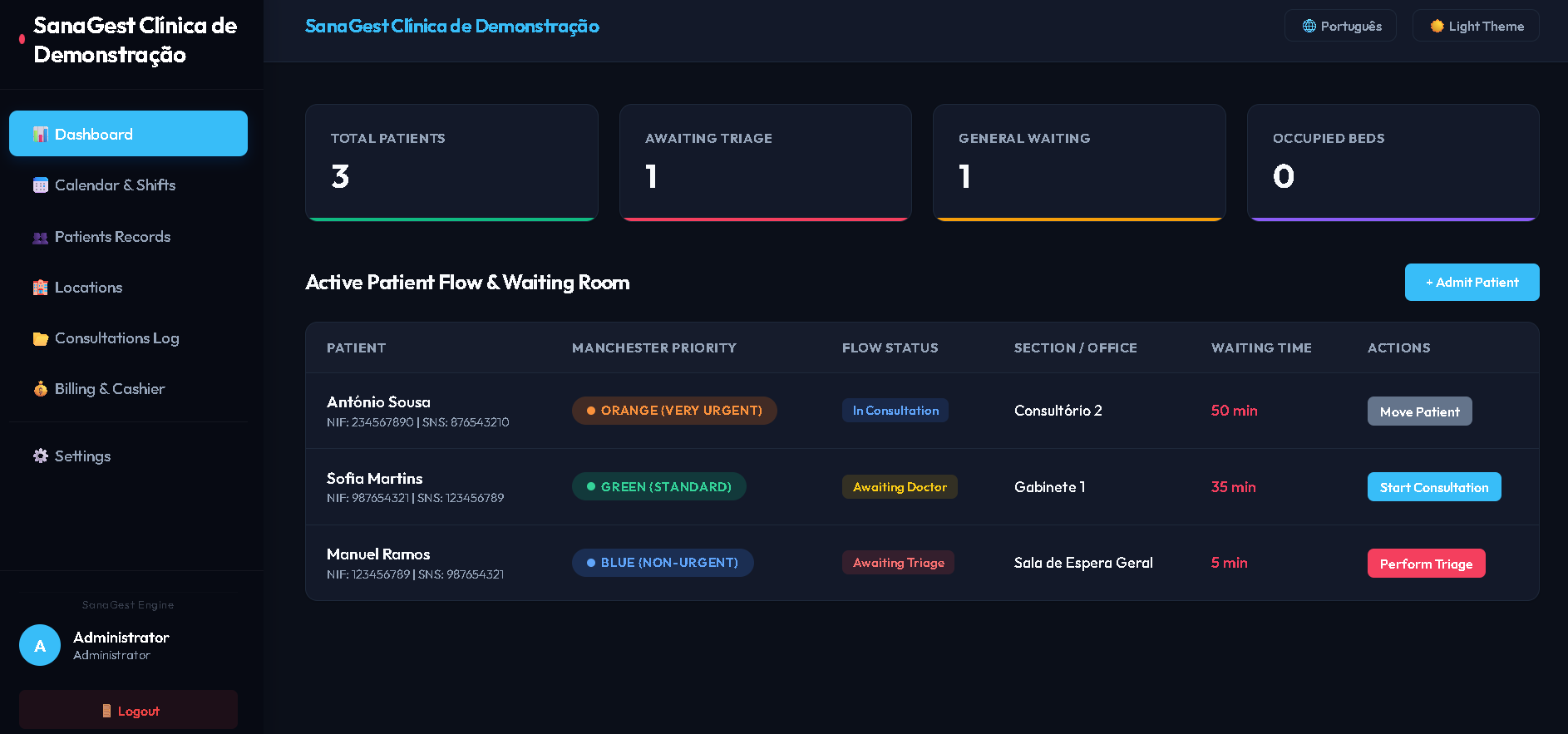
Task: Click the Section / Office column header
Action: pyautogui.click(x=1075, y=348)
